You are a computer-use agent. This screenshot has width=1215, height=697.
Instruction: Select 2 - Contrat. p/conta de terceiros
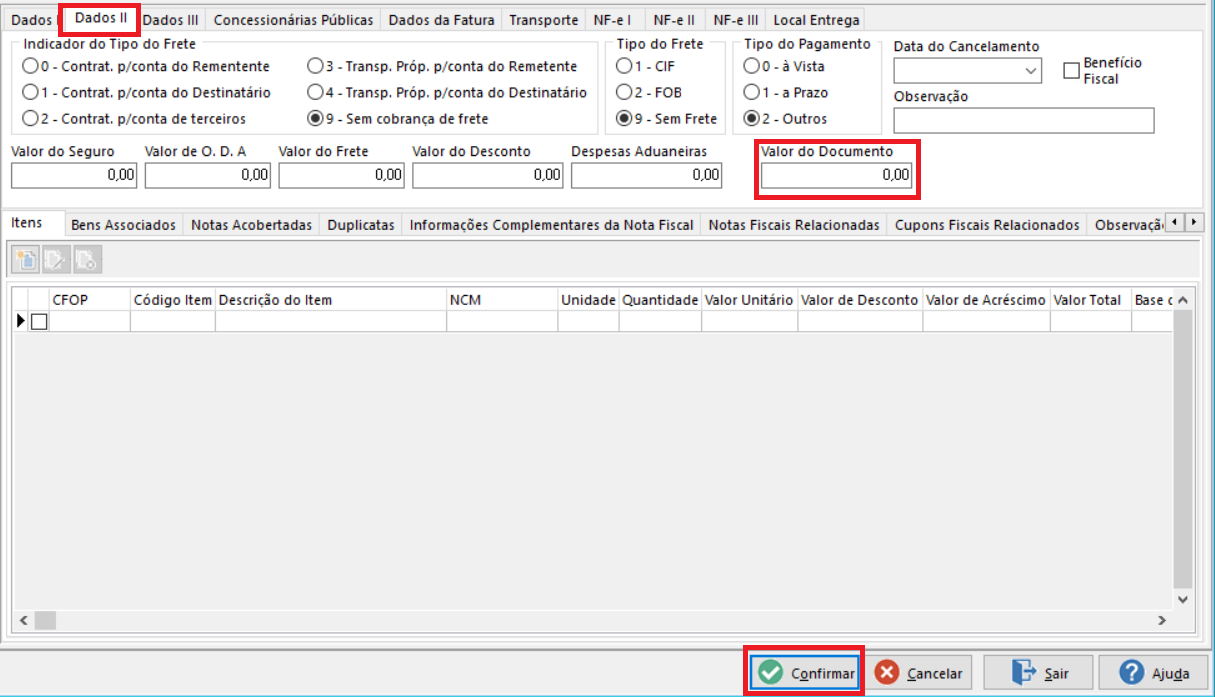(x=134, y=118)
